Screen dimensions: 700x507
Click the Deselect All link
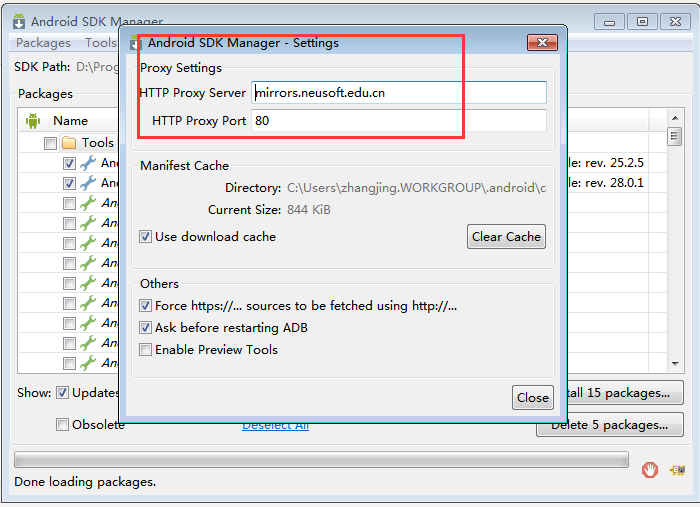coord(275,426)
